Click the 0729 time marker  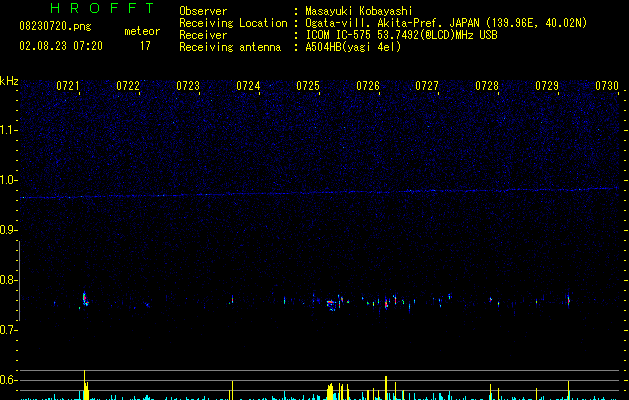(547, 86)
